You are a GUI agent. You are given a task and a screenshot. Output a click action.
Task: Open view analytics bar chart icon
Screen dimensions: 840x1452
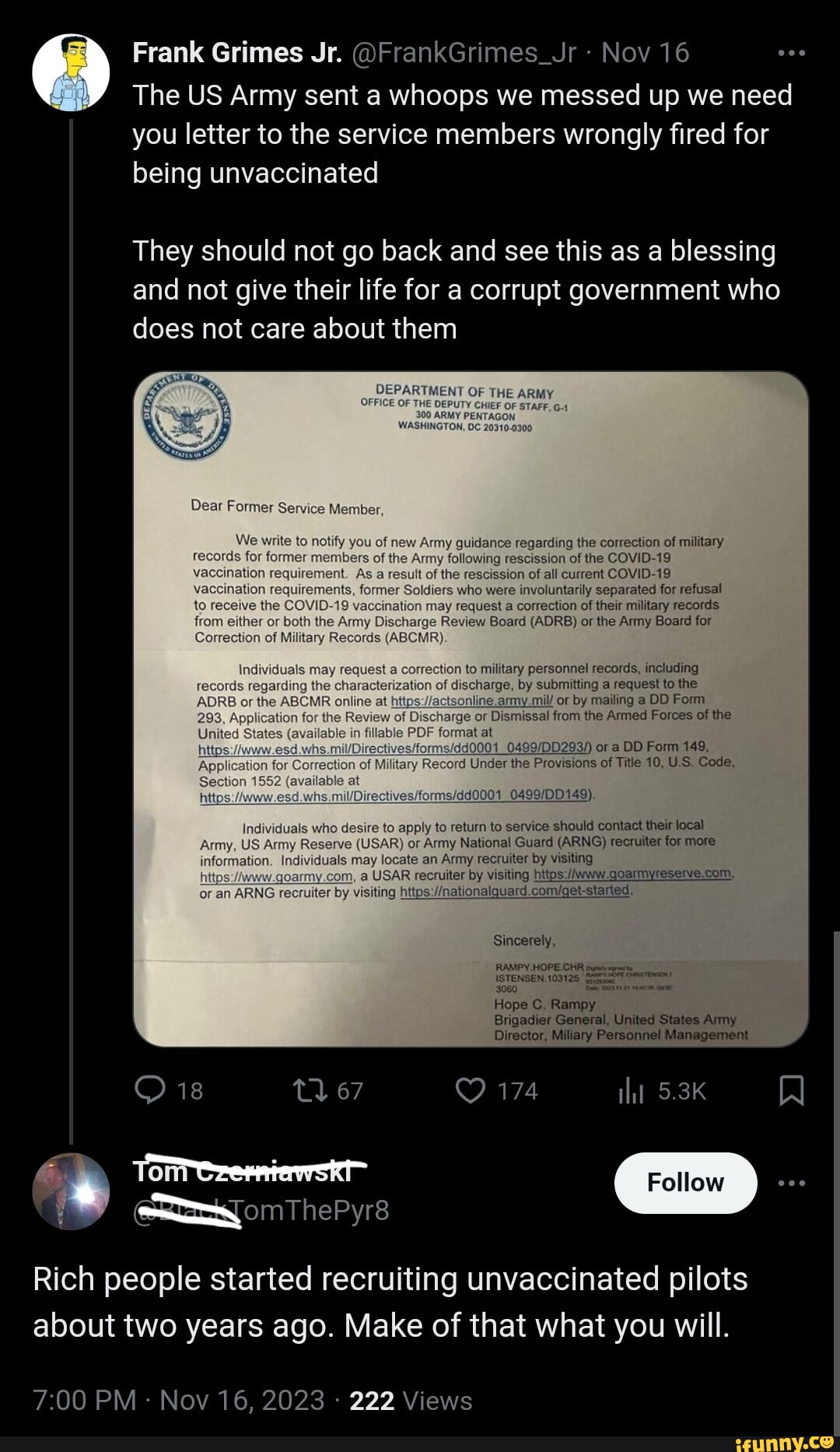pos(631,1092)
